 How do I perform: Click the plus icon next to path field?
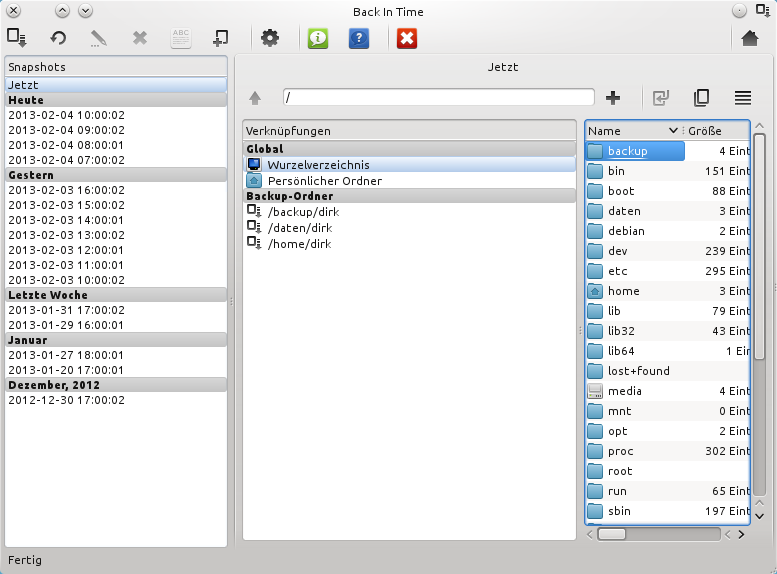point(614,97)
